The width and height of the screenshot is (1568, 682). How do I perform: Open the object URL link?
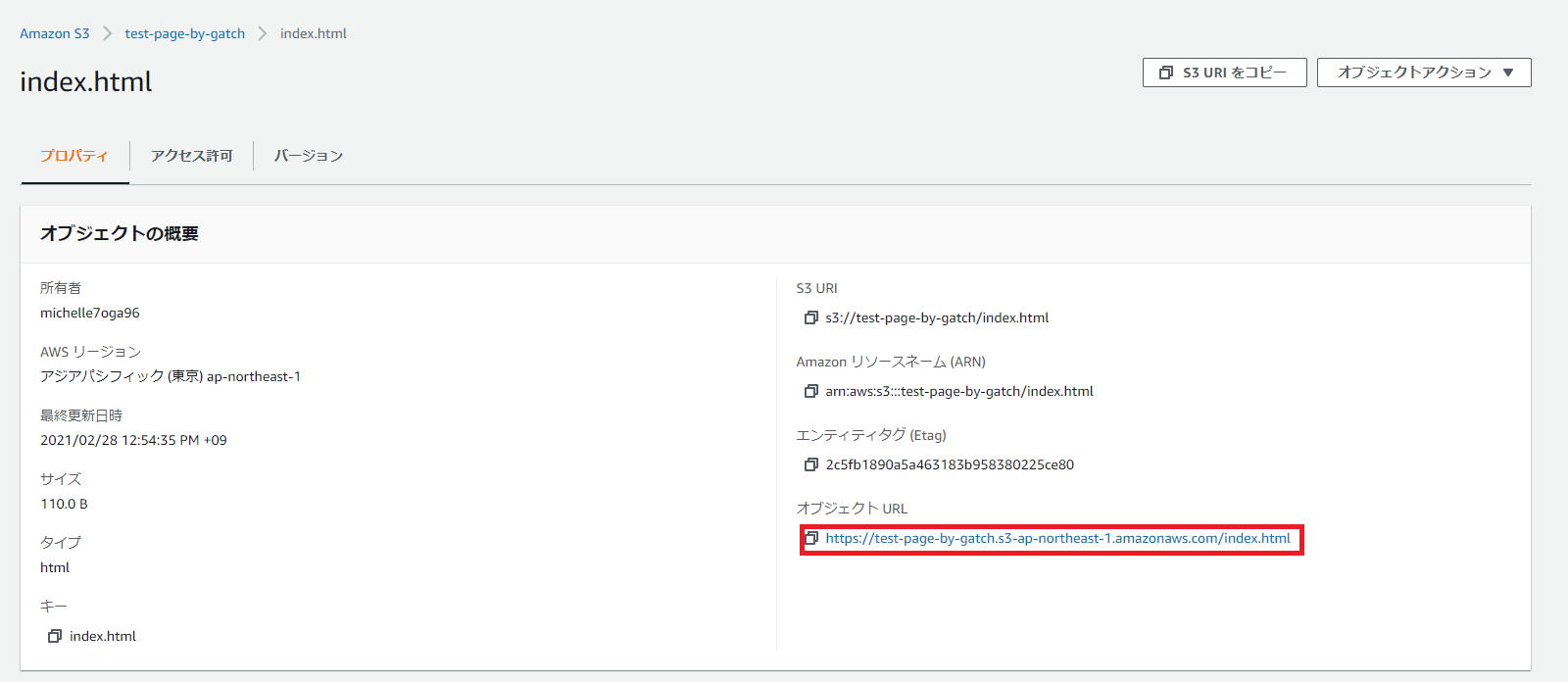(x=1058, y=538)
